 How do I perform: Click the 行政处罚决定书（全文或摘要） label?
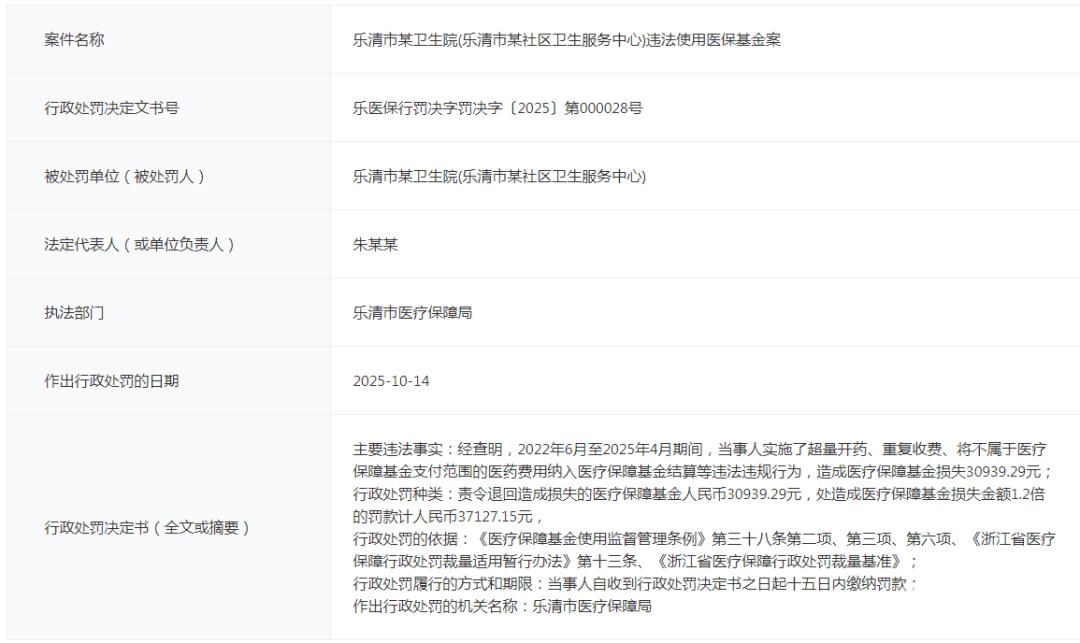pos(147,527)
